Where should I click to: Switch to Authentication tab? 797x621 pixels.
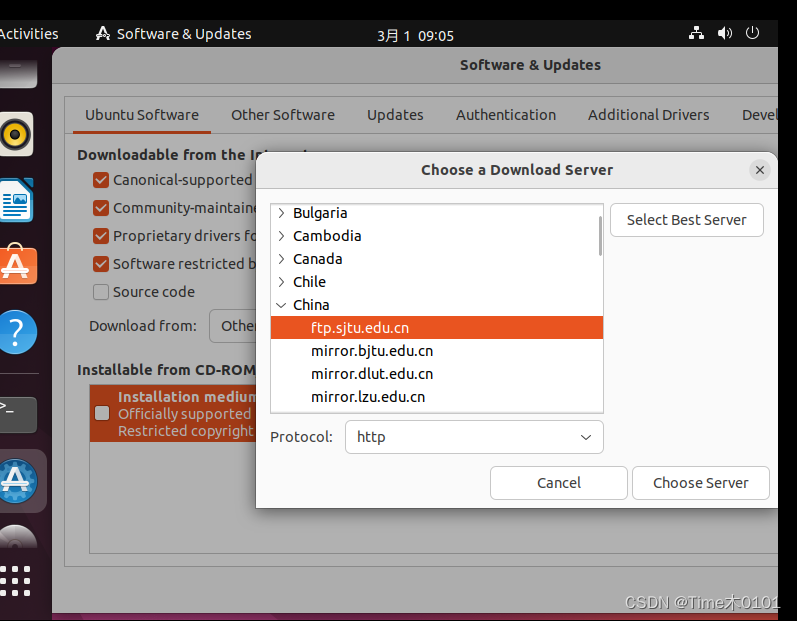506,115
